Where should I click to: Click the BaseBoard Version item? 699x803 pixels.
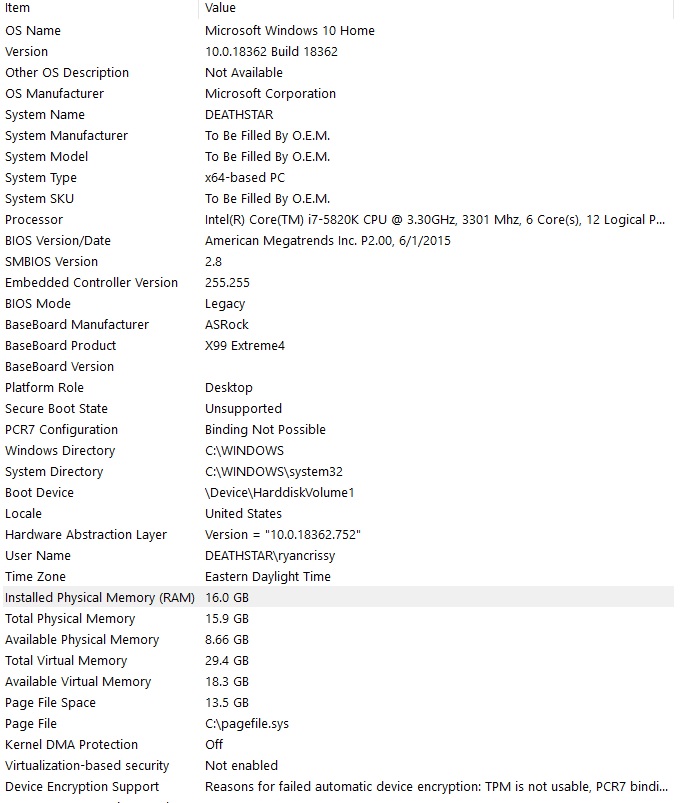point(59,367)
